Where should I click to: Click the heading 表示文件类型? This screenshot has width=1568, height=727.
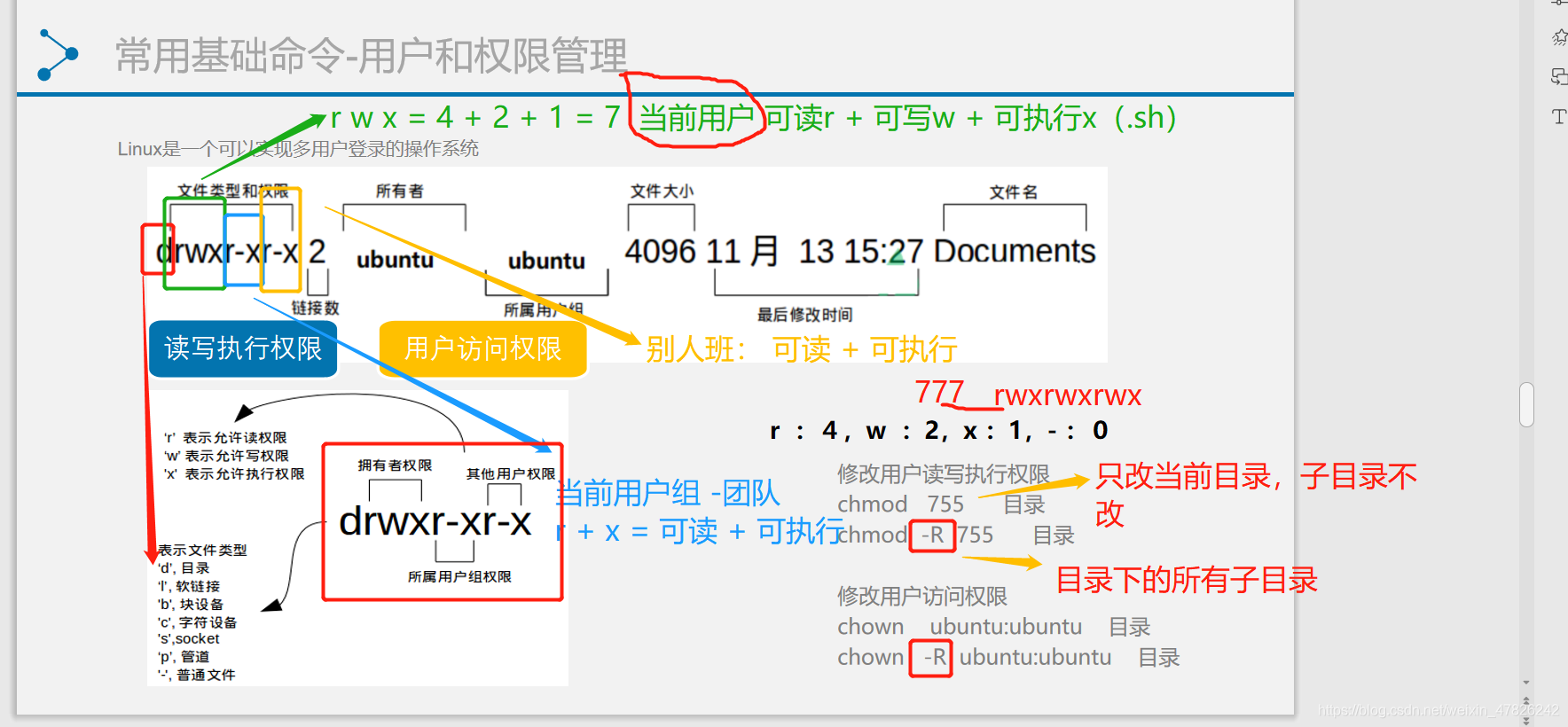tap(202, 551)
